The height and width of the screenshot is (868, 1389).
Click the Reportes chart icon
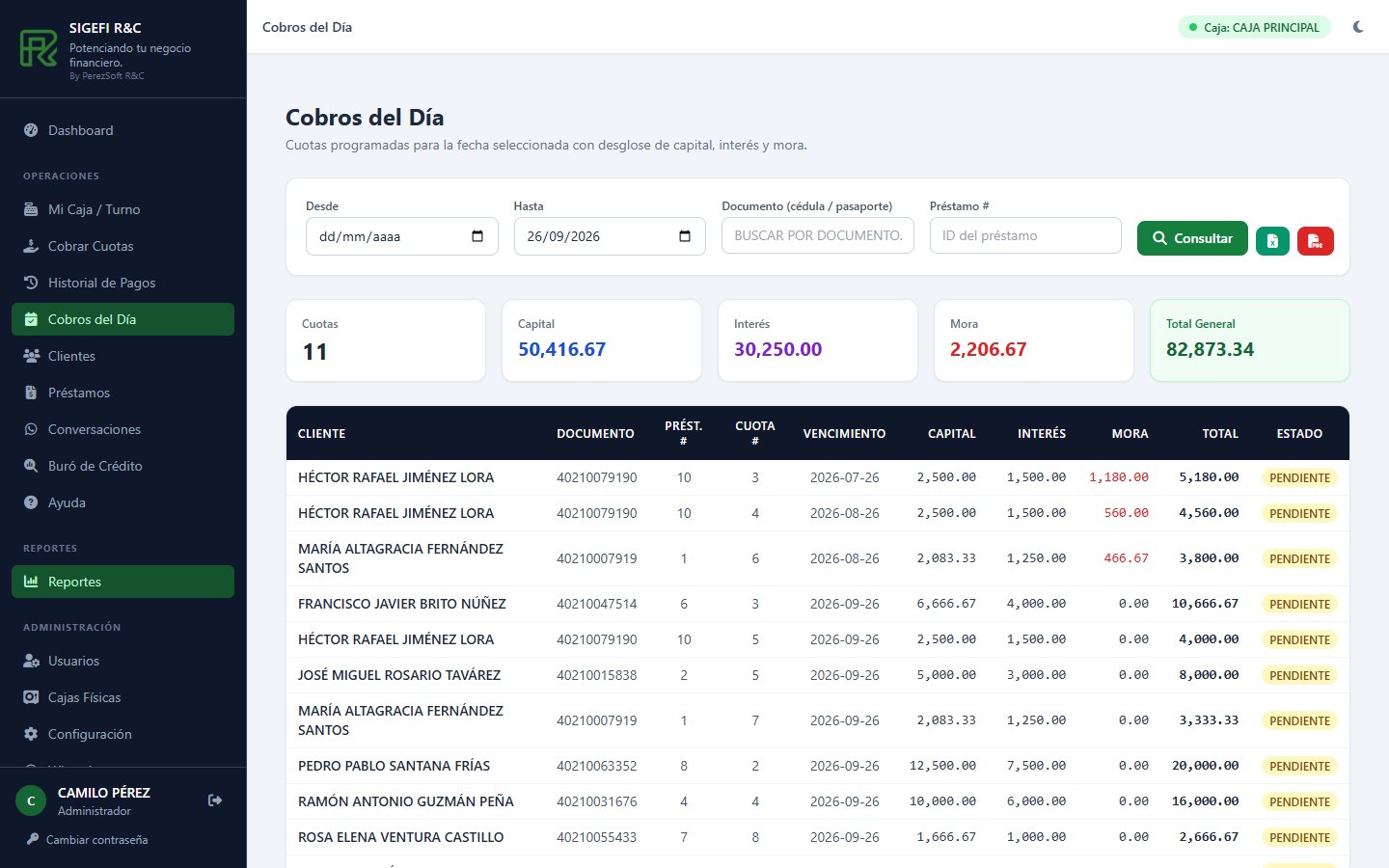pos(31,582)
